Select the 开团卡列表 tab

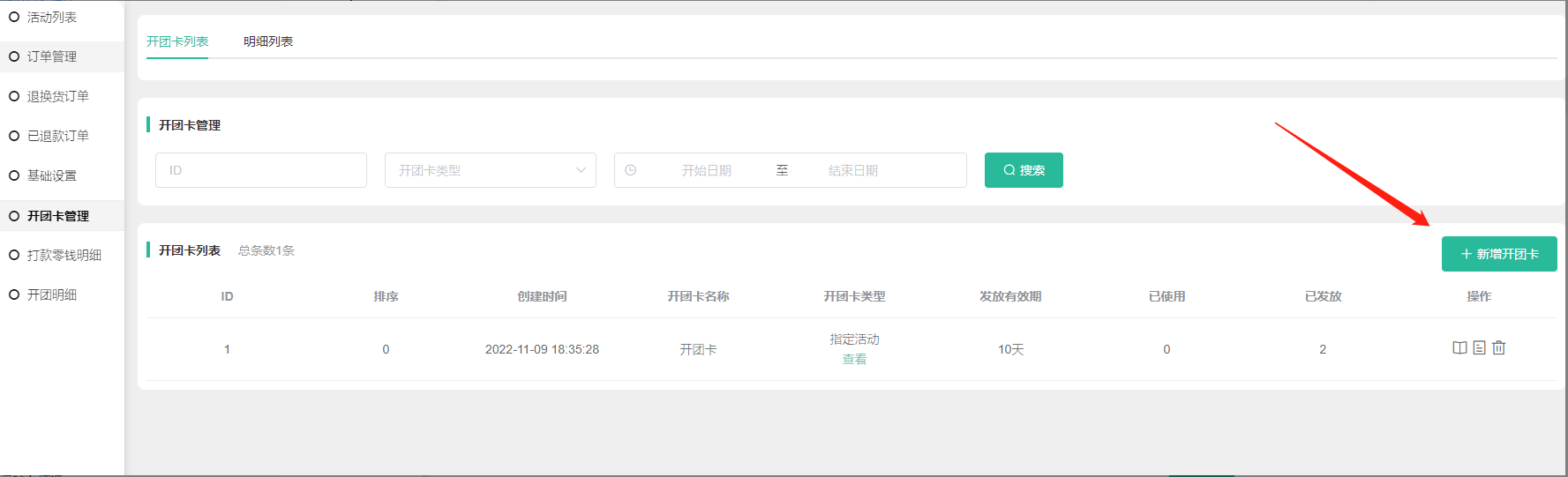tap(177, 41)
